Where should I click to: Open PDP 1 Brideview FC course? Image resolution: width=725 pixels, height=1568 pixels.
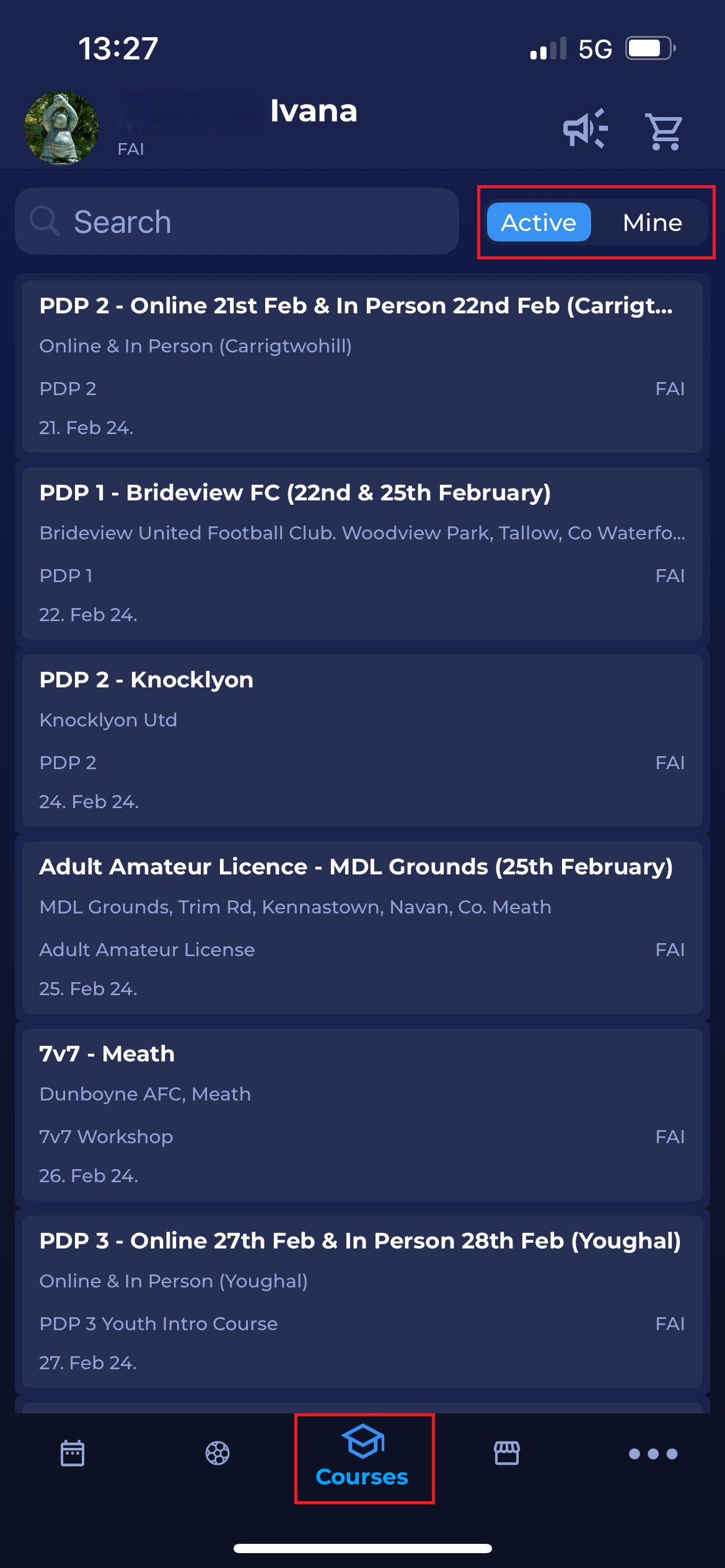(x=362, y=553)
